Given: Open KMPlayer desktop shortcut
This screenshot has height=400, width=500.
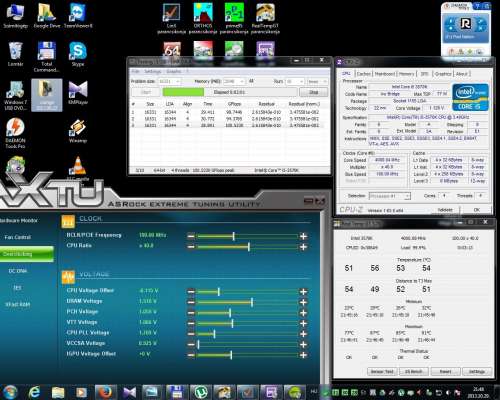Looking at the screenshot, I should (78, 92).
